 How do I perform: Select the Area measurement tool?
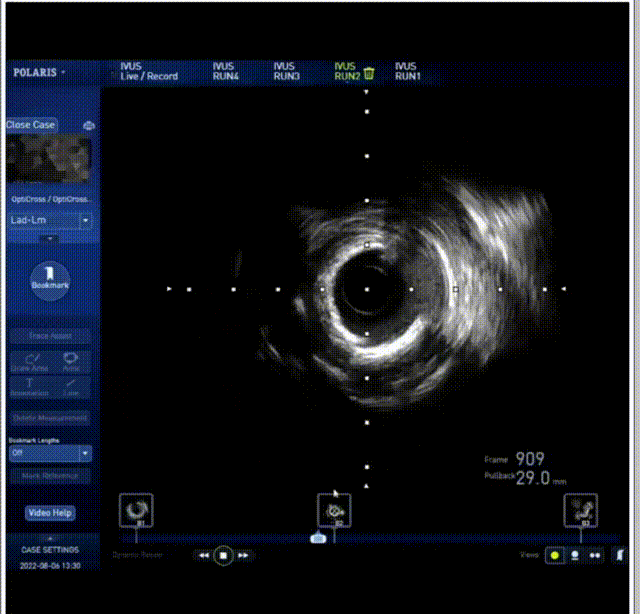point(71,361)
